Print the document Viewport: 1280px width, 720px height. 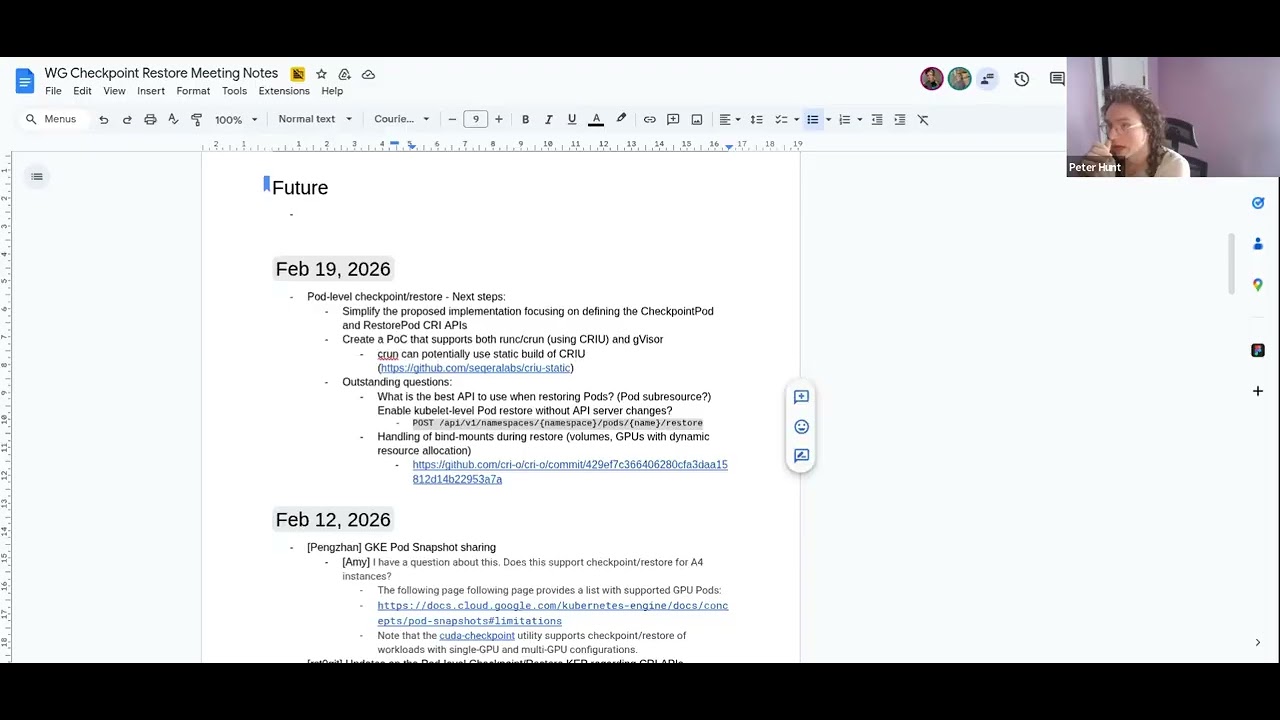click(150, 119)
